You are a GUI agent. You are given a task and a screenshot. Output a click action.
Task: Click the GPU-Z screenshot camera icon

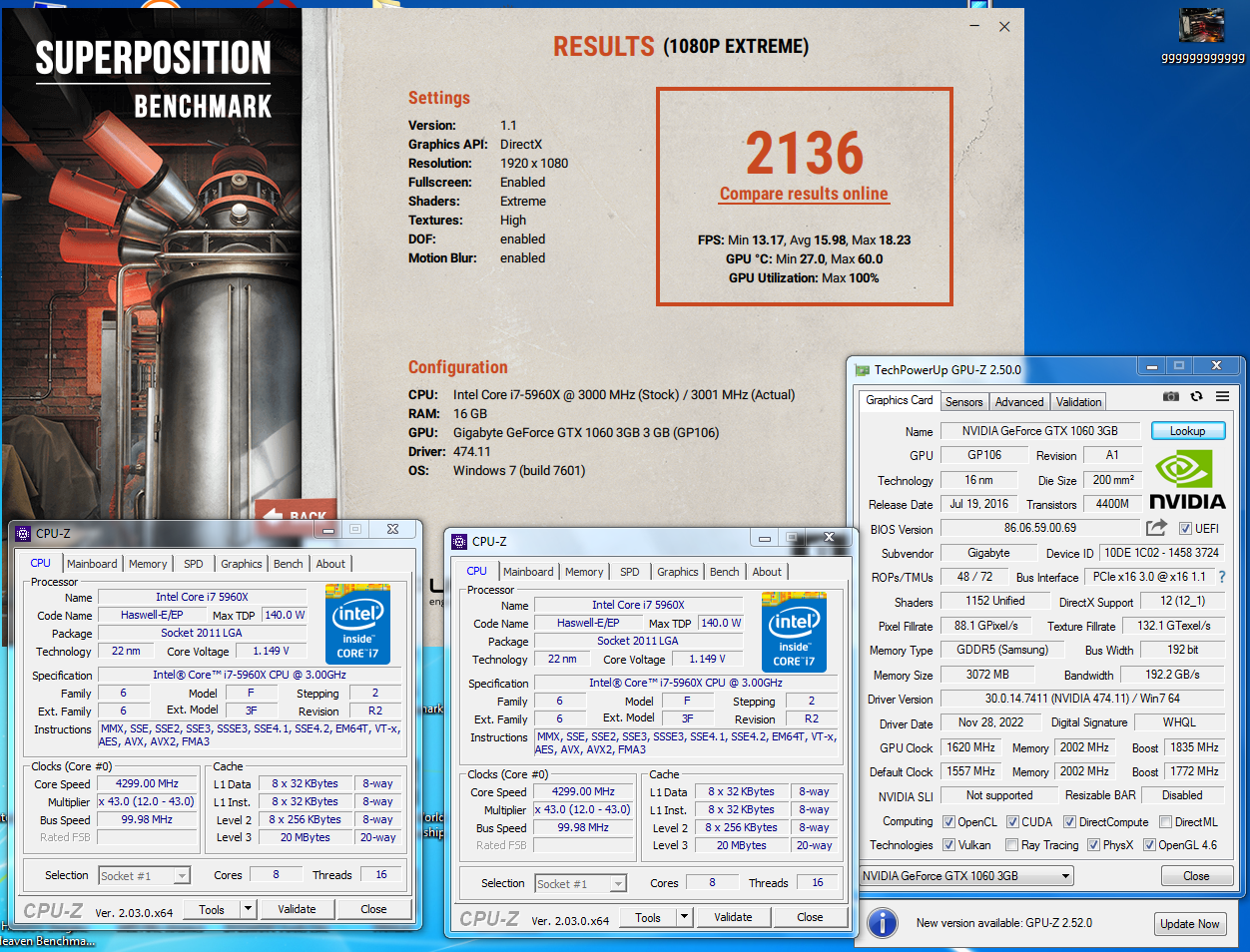tap(1171, 397)
